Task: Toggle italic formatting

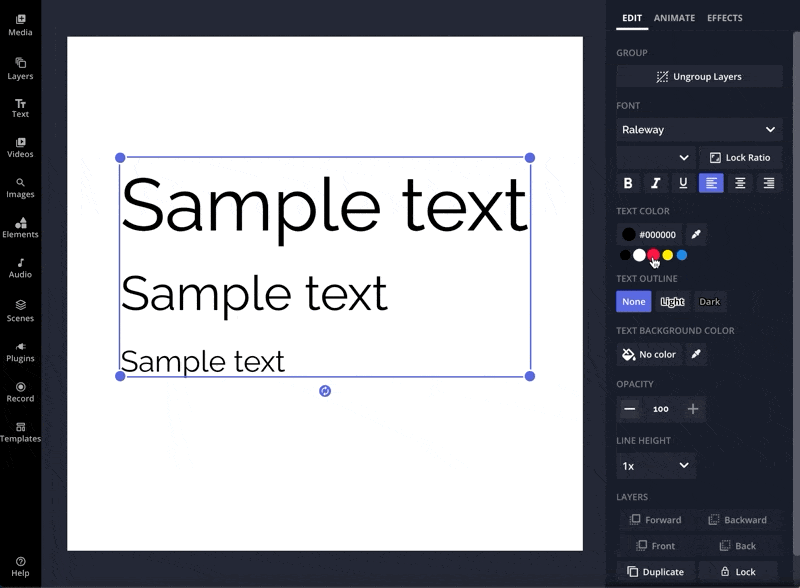Action: click(656, 183)
